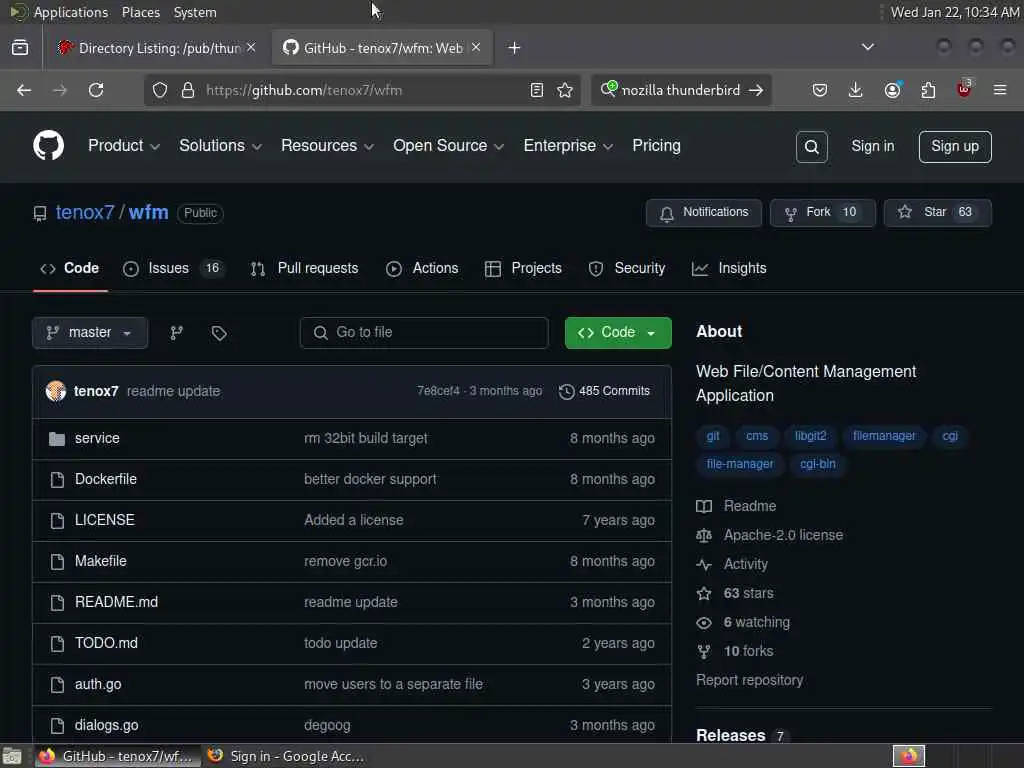
Task: Switch to Pull requests tab
Action: tap(304, 268)
